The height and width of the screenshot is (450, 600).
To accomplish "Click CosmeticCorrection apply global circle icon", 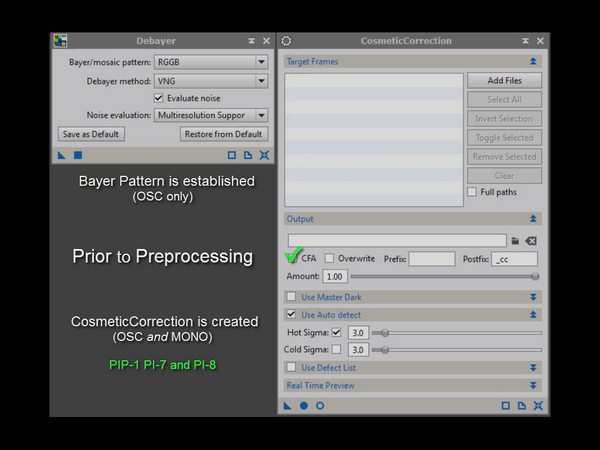I will 304,406.
